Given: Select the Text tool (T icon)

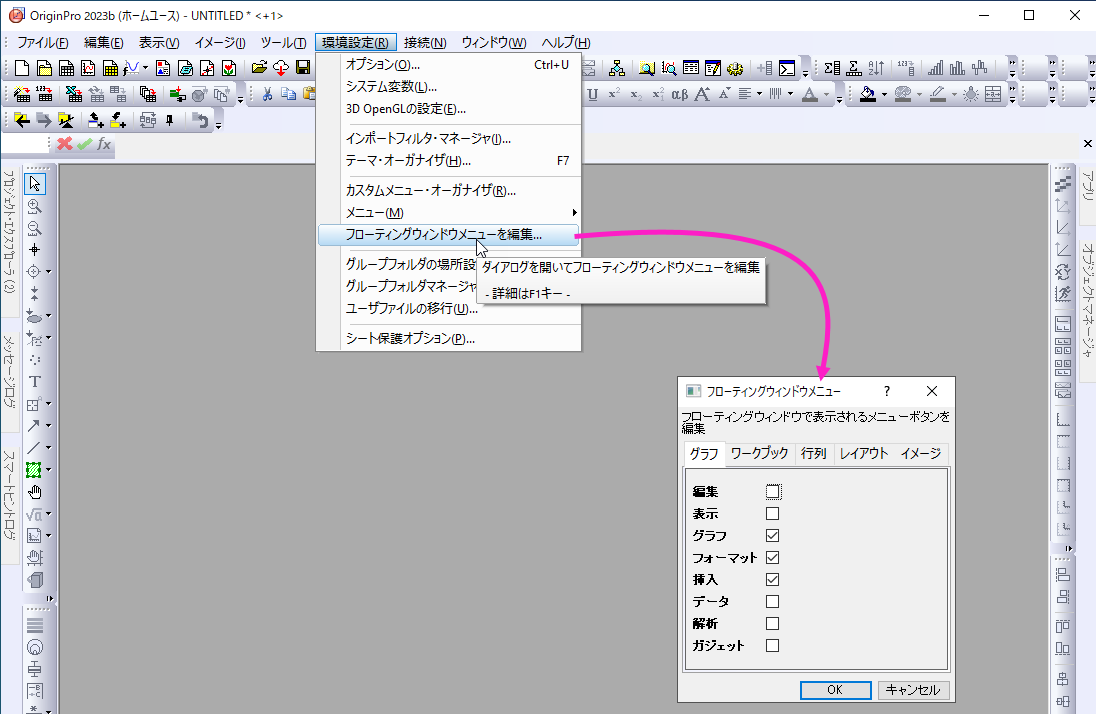Looking at the screenshot, I should click(x=34, y=382).
